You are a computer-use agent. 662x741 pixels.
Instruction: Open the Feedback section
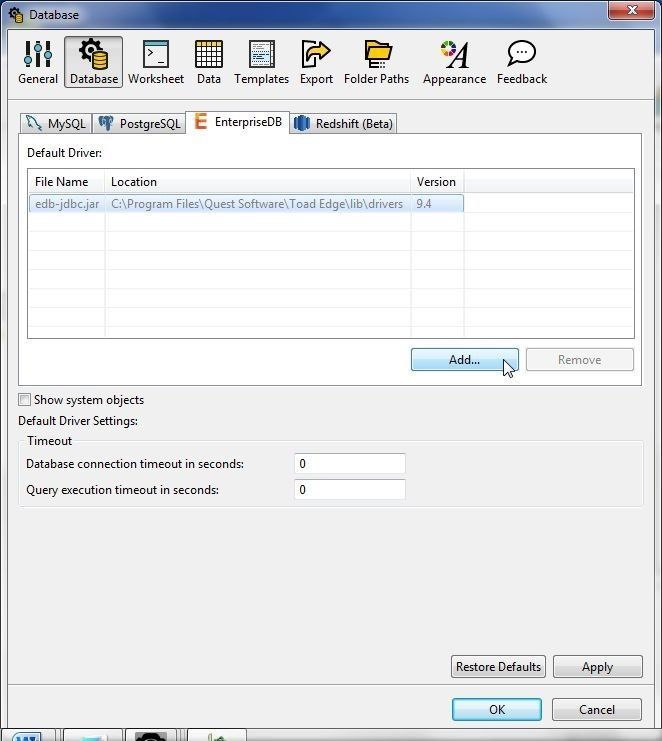522,62
